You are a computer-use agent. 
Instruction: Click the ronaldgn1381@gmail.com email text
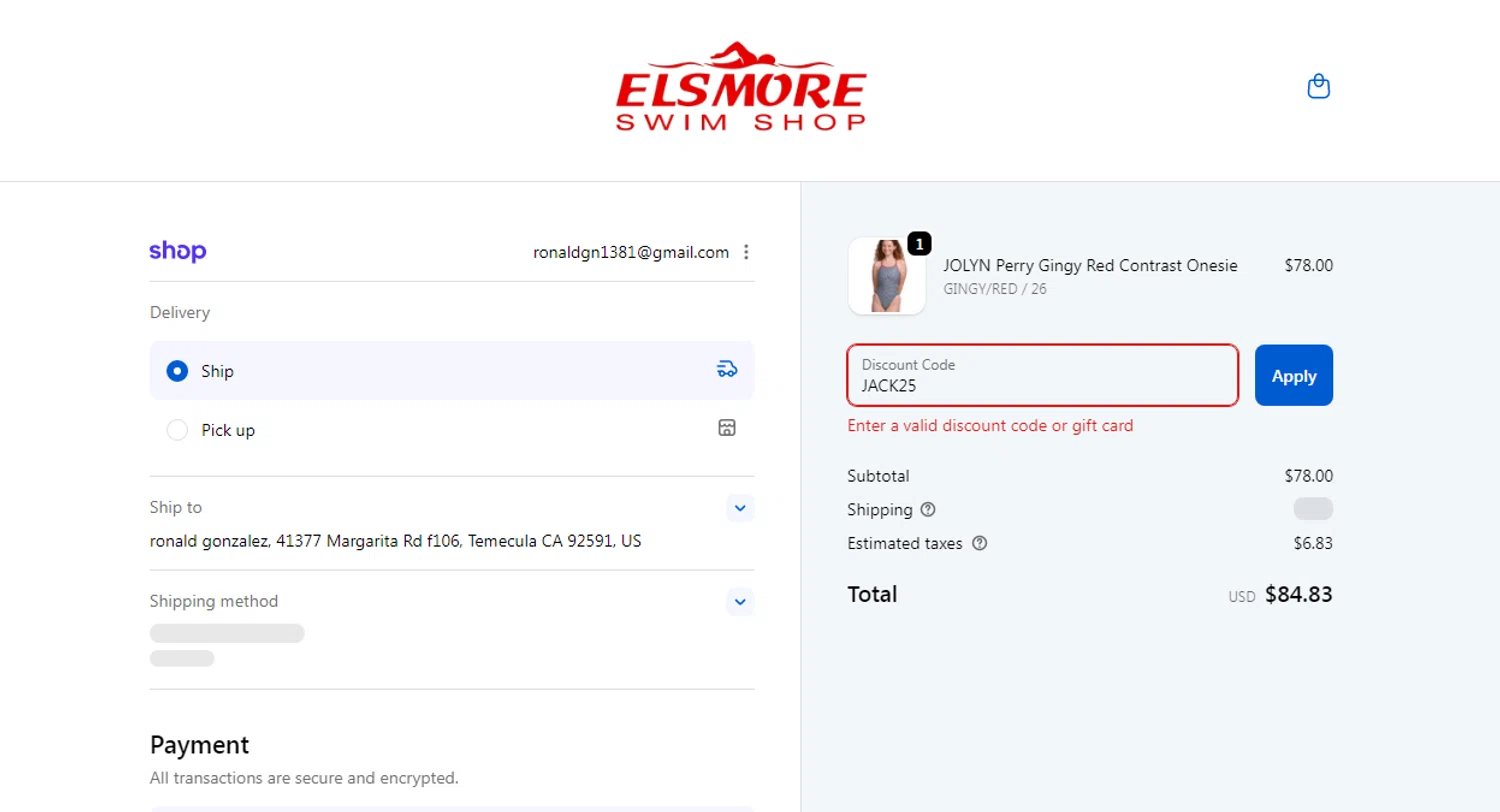[631, 252]
